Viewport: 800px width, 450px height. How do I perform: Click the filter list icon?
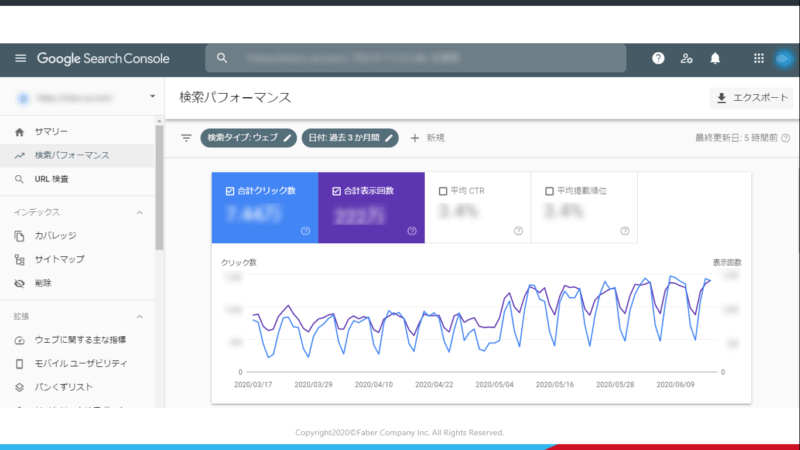(185, 138)
